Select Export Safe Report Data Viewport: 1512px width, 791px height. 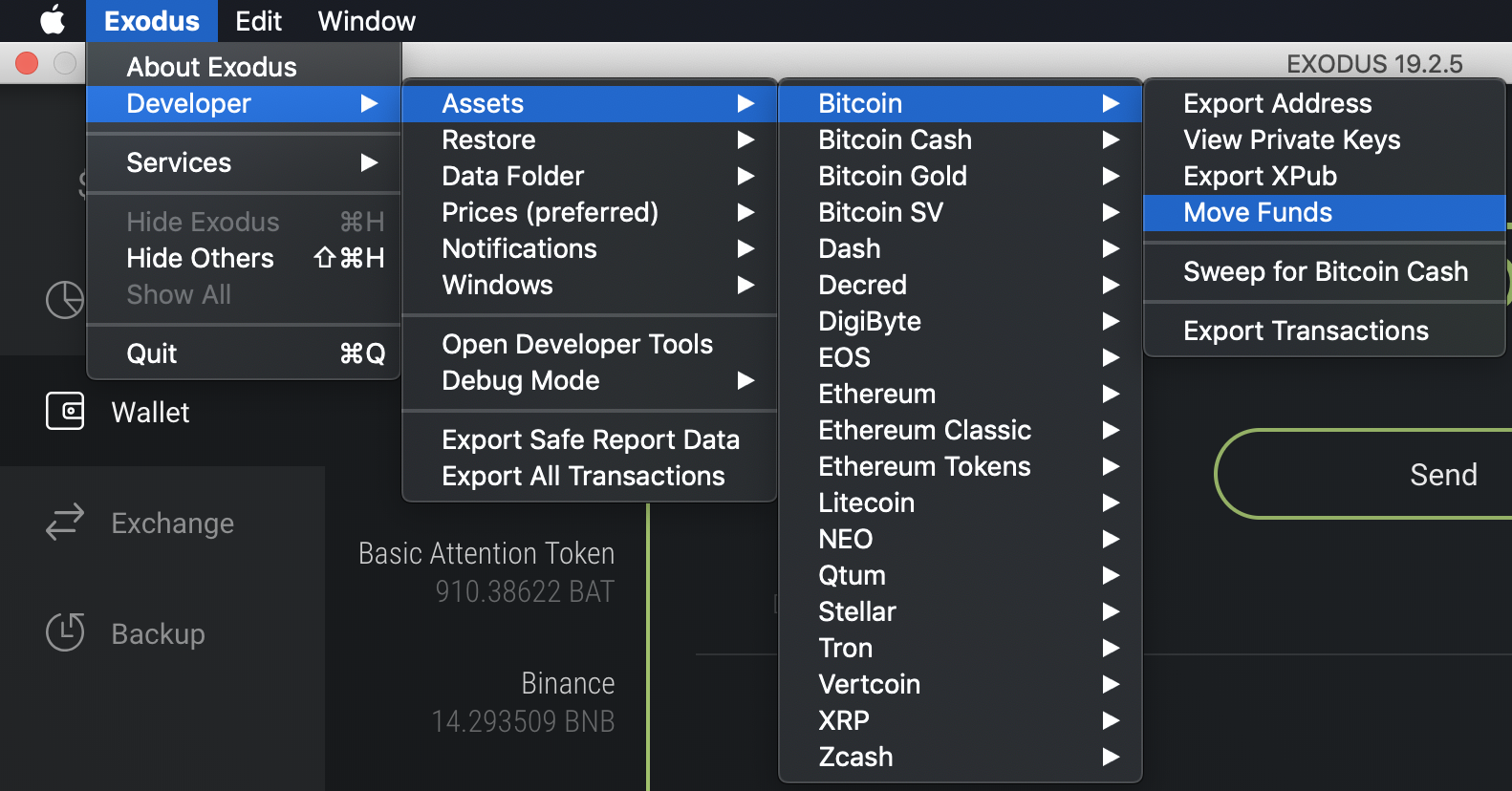point(590,439)
